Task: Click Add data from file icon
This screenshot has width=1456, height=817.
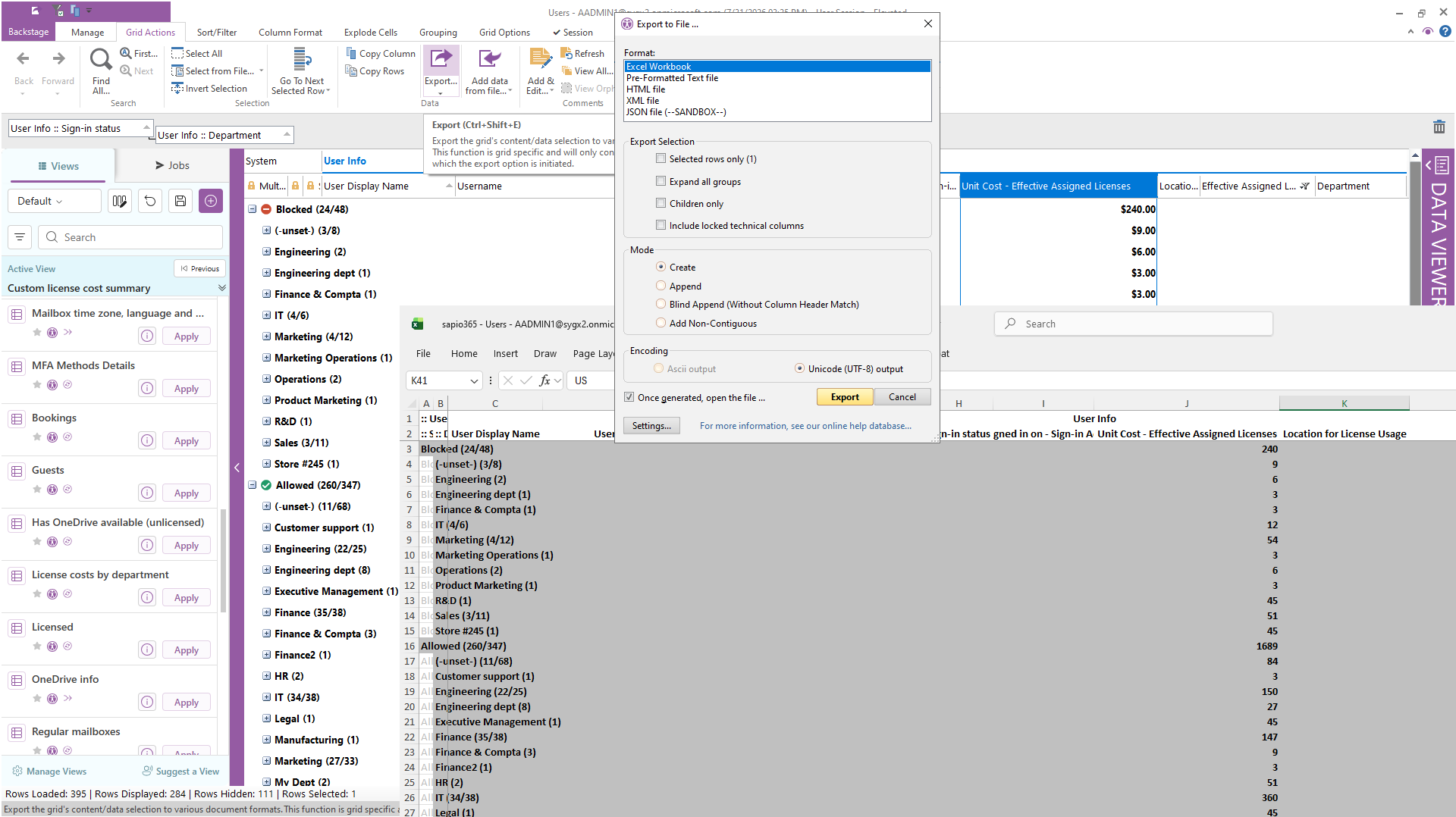Action: [490, 59]
